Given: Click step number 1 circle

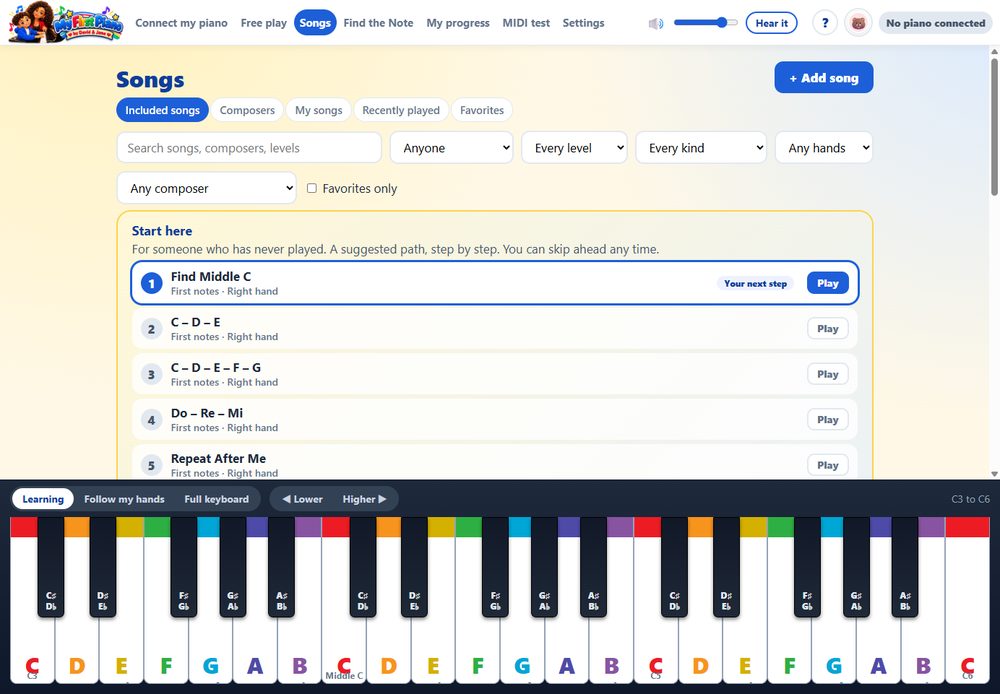Looking at the screenshot, I should click(151, 283).
